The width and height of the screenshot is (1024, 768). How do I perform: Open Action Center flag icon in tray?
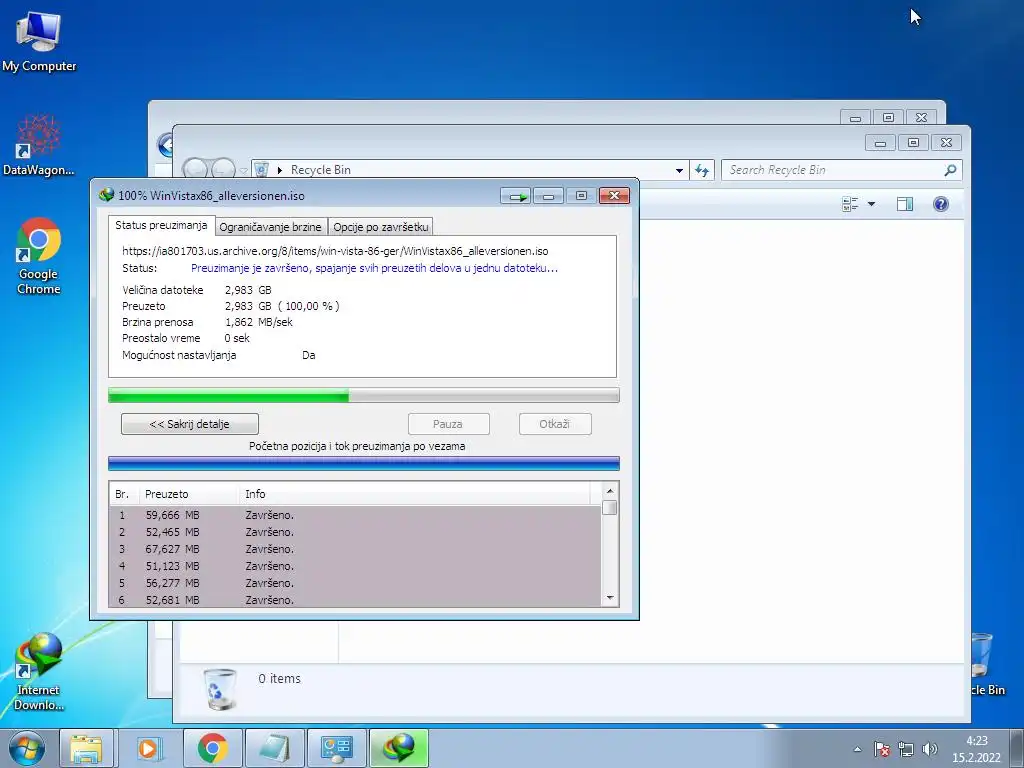(x=882, y=749)
